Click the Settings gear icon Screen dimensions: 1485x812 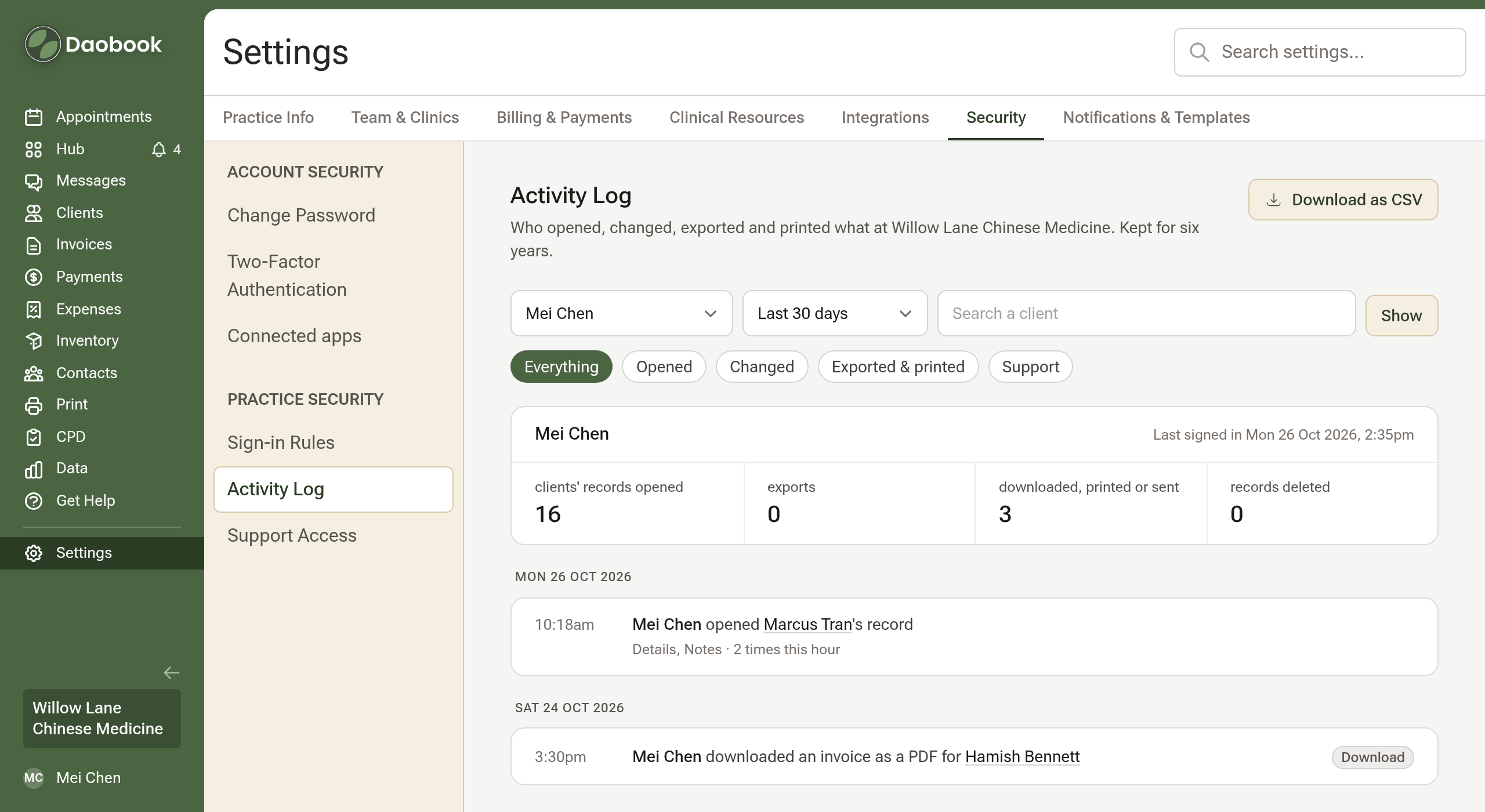[34, 553]
